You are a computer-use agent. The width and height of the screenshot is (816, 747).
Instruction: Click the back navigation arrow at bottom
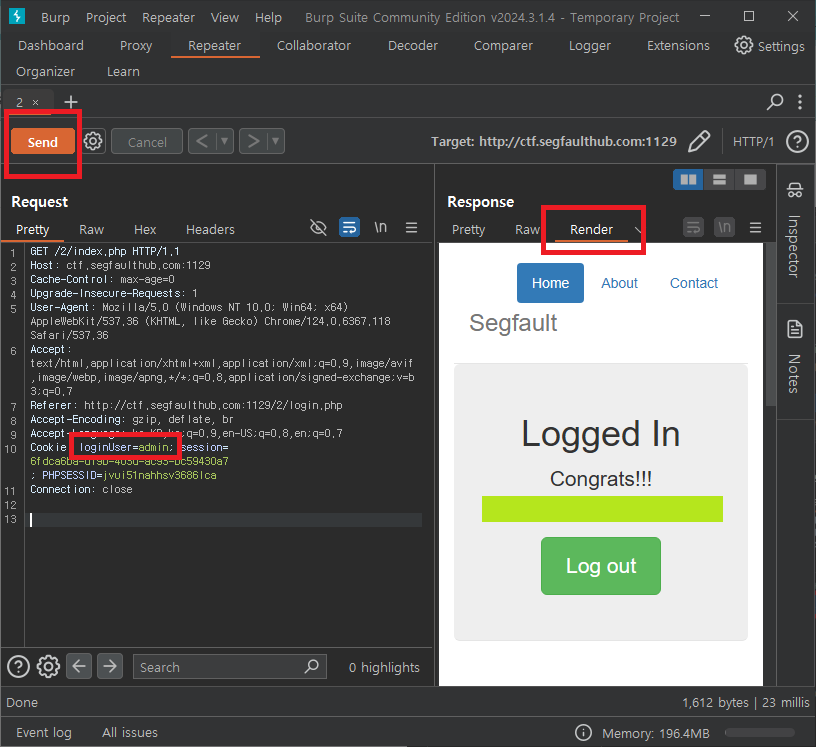[79, 666]
